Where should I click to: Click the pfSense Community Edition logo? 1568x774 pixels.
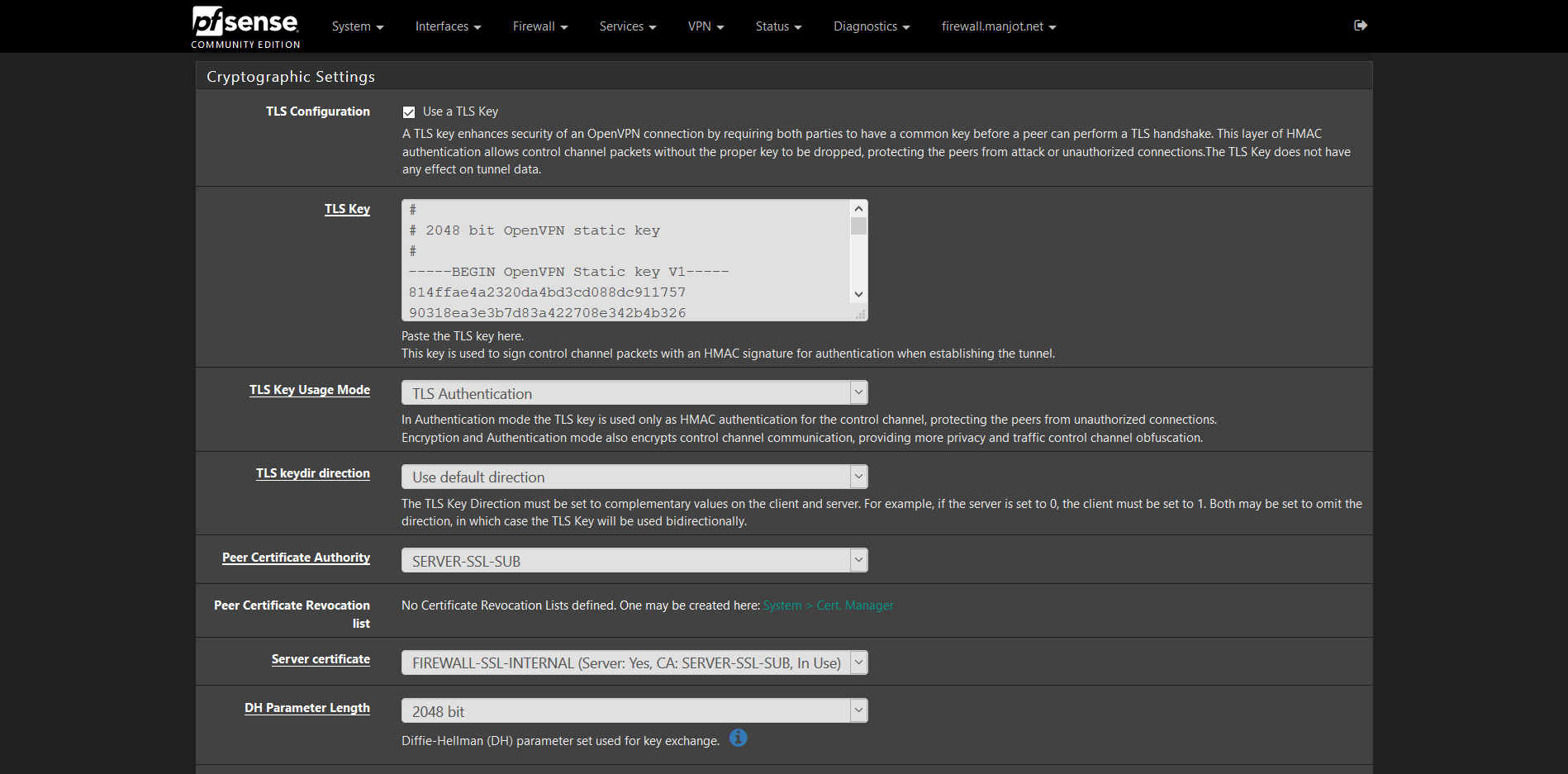pos(245,27)
